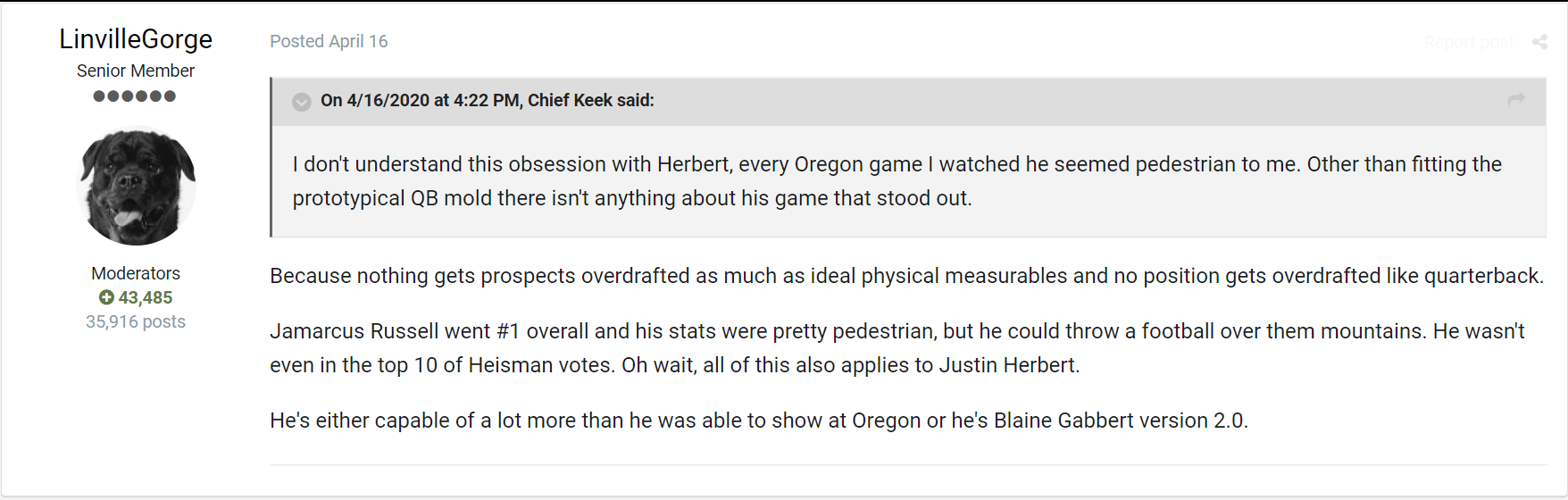Collapse the Chief Keek quote block

tap(302, 102)
